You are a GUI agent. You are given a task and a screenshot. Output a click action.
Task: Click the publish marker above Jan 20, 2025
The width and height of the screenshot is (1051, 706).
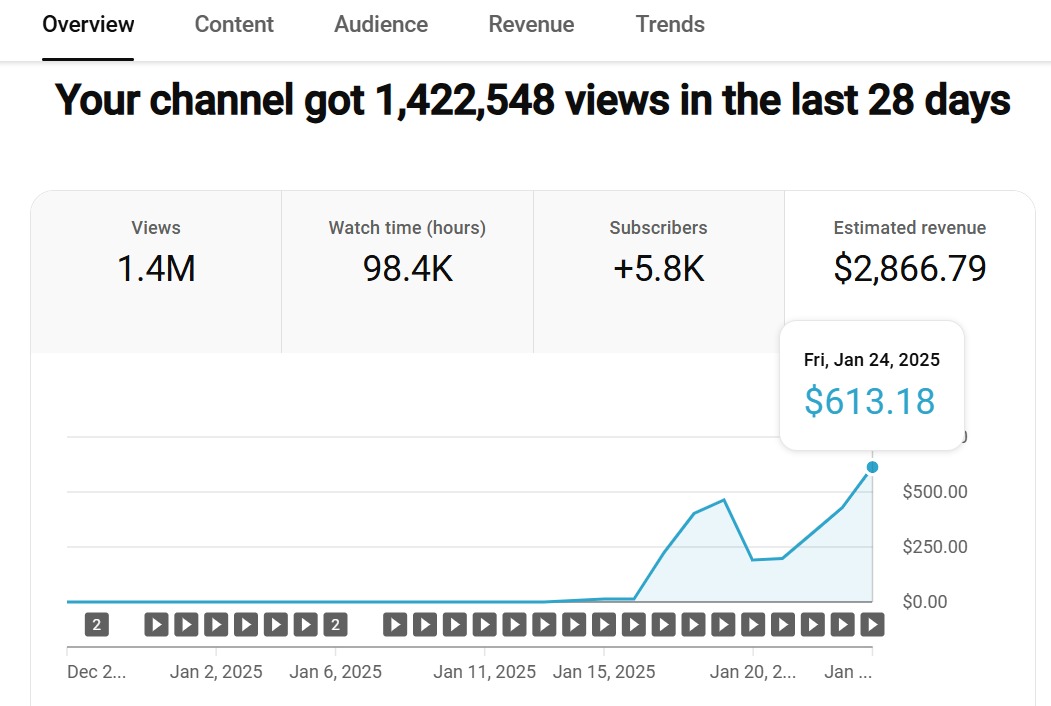click(x=753, y=623)
